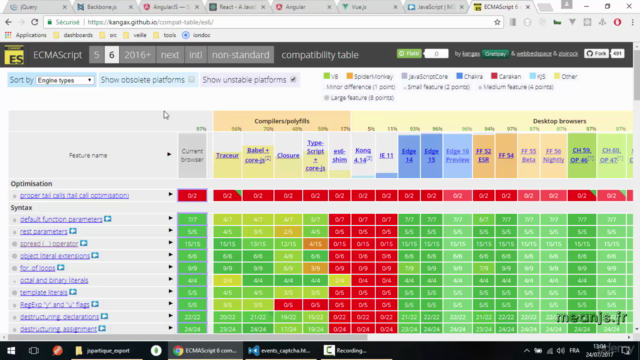This screenshot has width=640, height=360.
Task: Click the info icon next to spread operator
Action: pos(84,243)
